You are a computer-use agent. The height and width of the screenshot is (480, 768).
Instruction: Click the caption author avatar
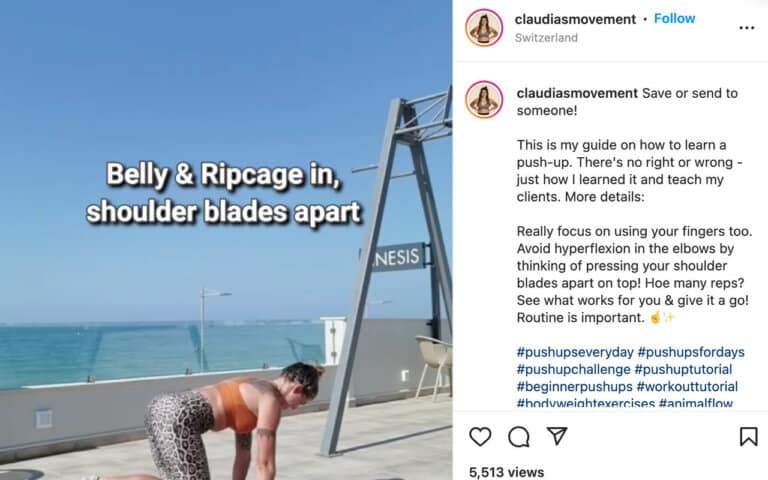coord(484,100)
